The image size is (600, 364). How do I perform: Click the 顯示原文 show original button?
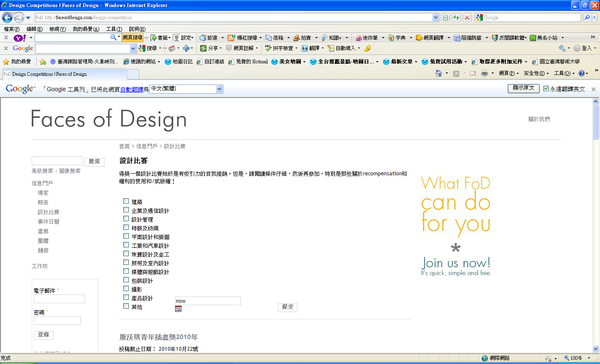[x=523, y=88]
